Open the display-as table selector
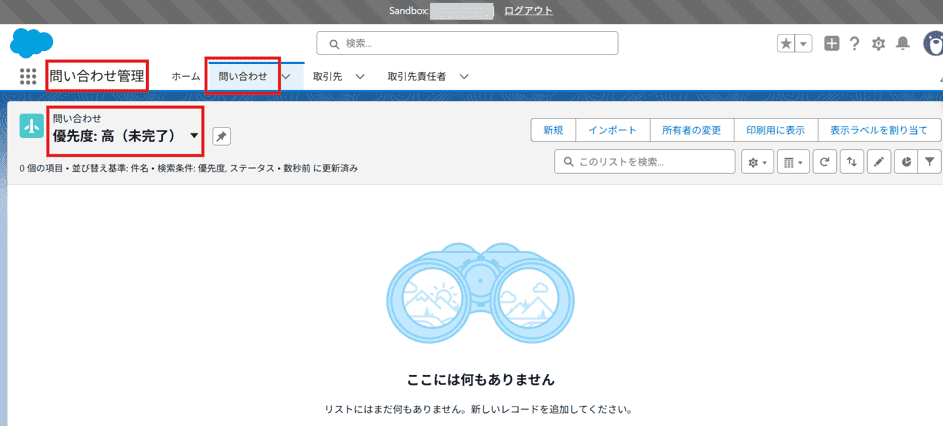 793,162
